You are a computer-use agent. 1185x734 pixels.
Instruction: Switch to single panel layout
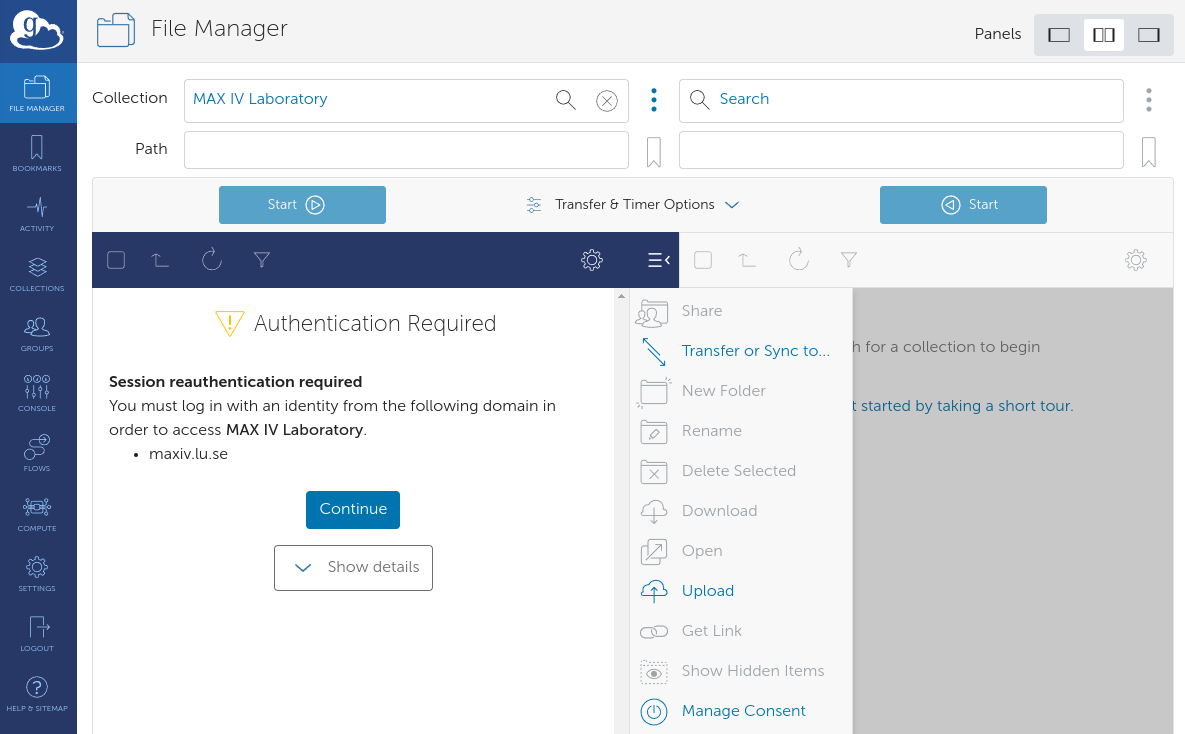coord(1059,35)
